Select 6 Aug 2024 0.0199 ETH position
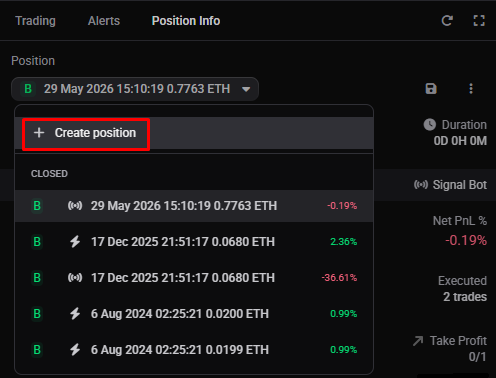The height and width of the screenshot is (378, 496). [194, 350]
